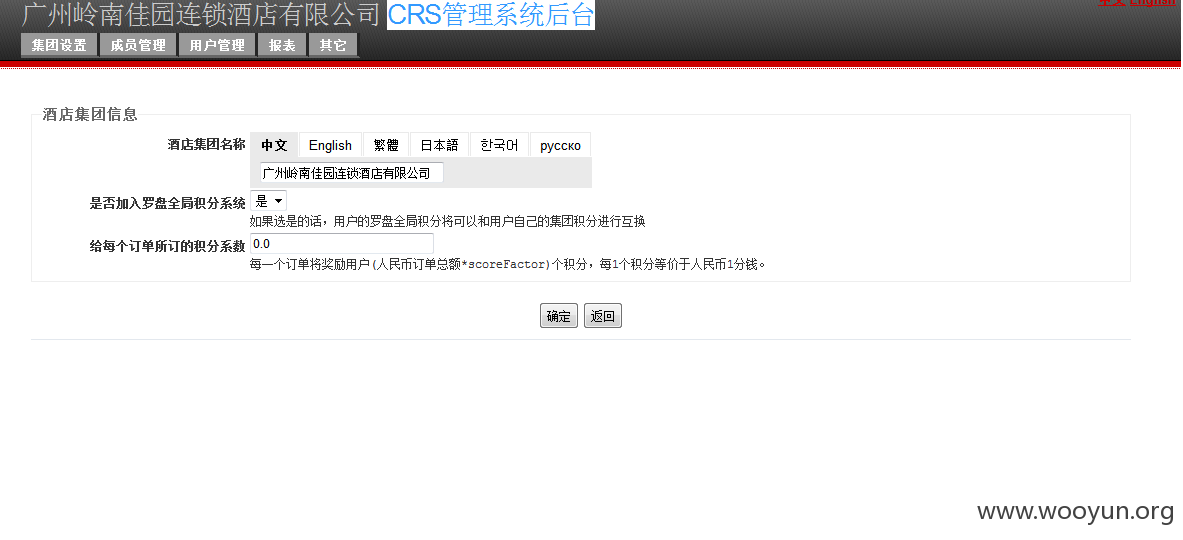Open the 集团设置 menu
Screen dimensions: 1183x540
tap(59, 45)
